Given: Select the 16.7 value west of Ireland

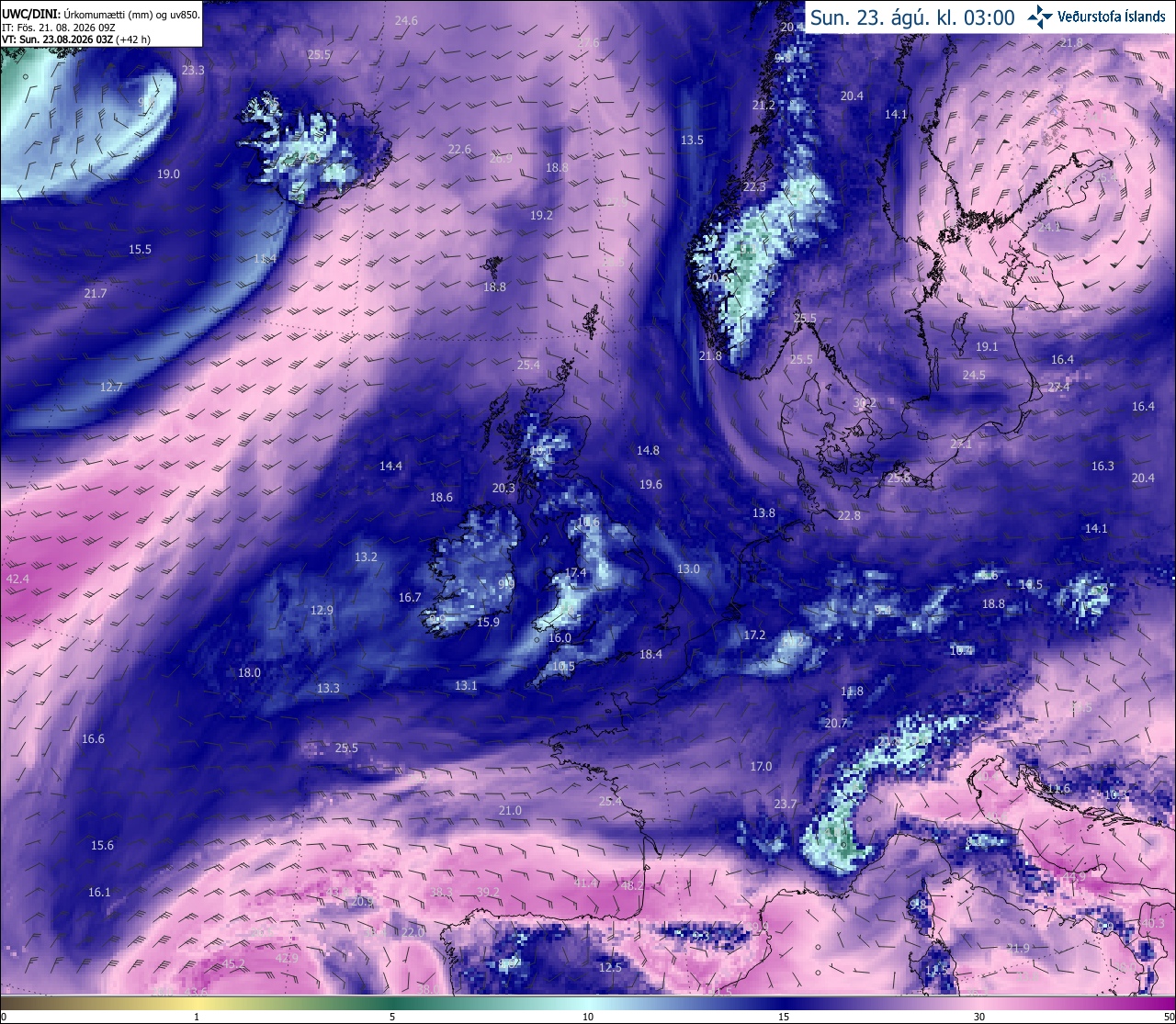Looking at the screenshot, I should point(410,598).
